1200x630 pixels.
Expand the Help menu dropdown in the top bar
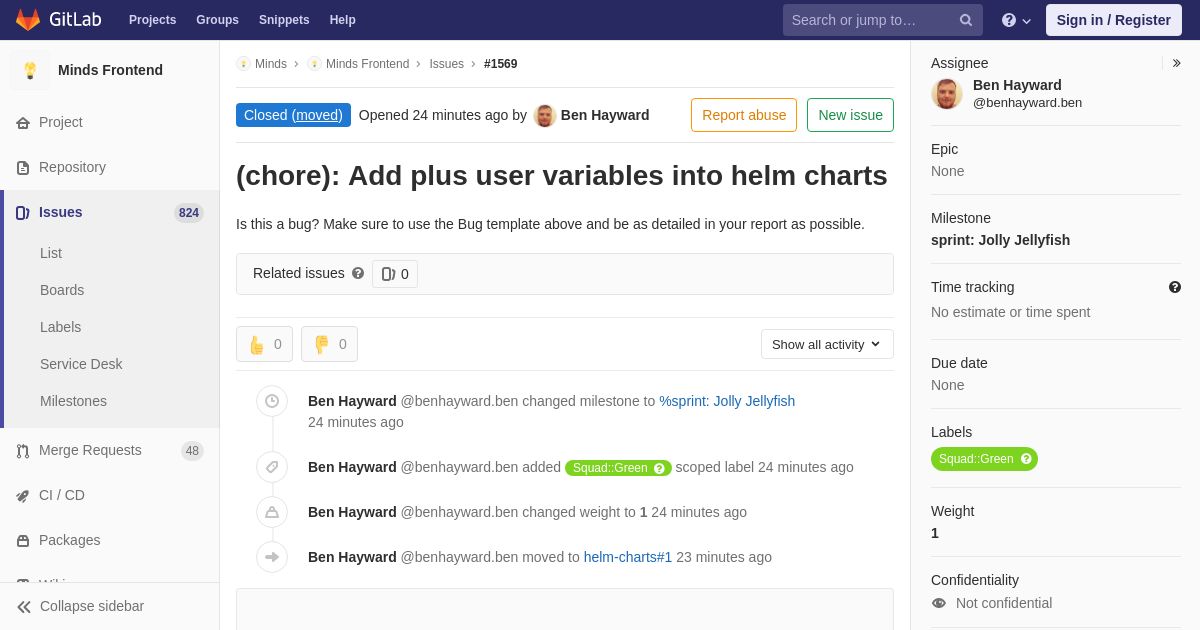point(1016,20)
